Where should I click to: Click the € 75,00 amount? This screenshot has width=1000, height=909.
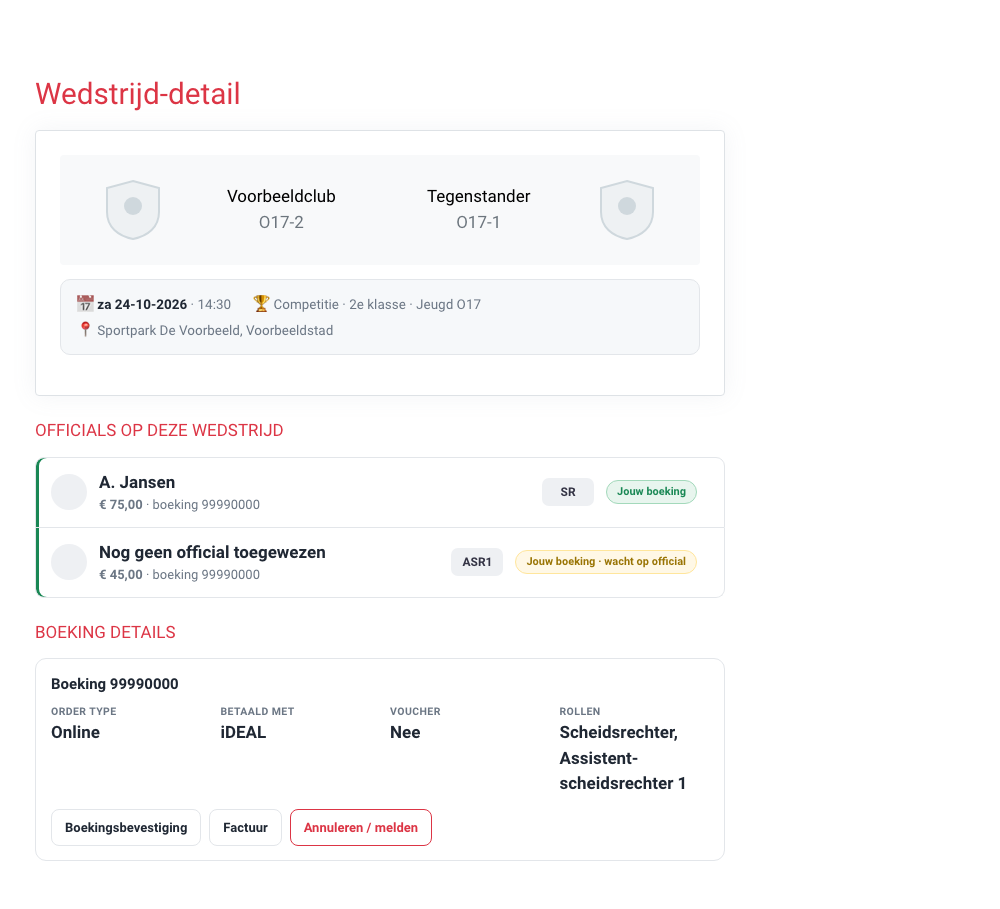point(121,505)
